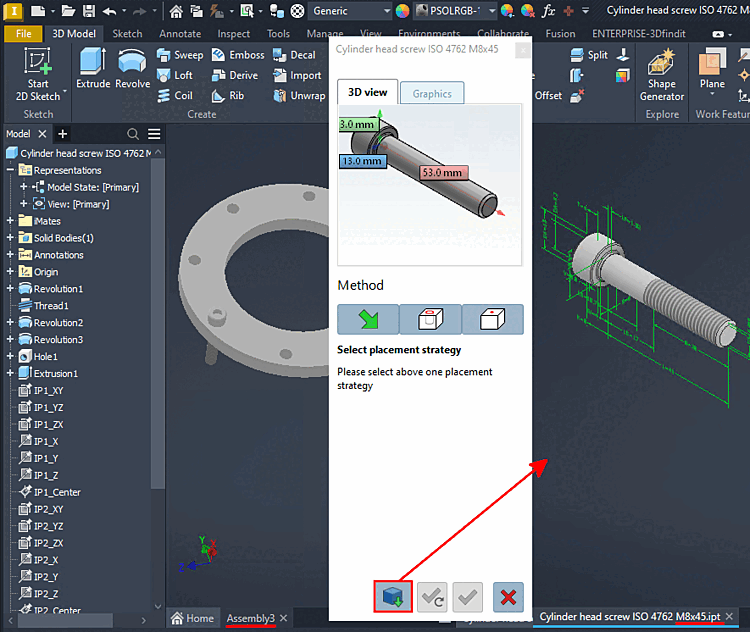Expand the Solid Bodies(1) node
The width and height of the screenshot is (750, 632).
10,238
